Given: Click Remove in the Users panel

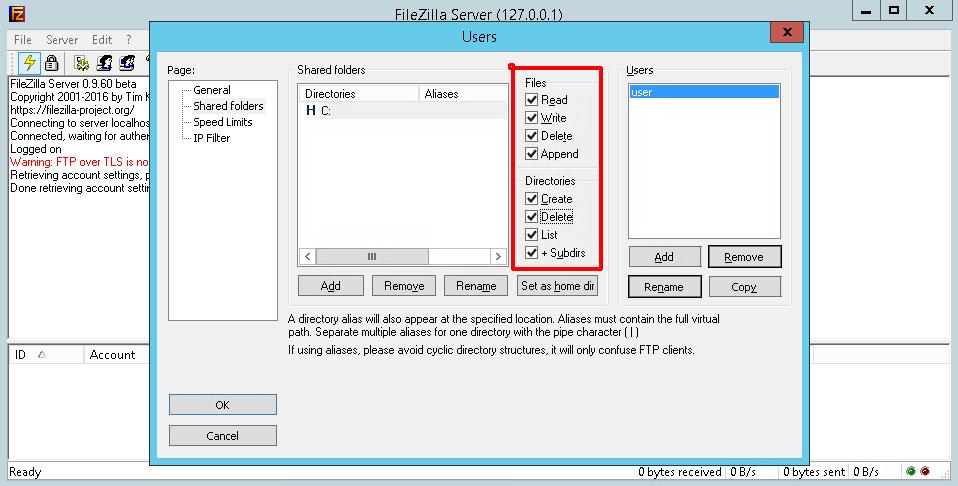Looking at the screenshot, I should [x=744, y=257].
